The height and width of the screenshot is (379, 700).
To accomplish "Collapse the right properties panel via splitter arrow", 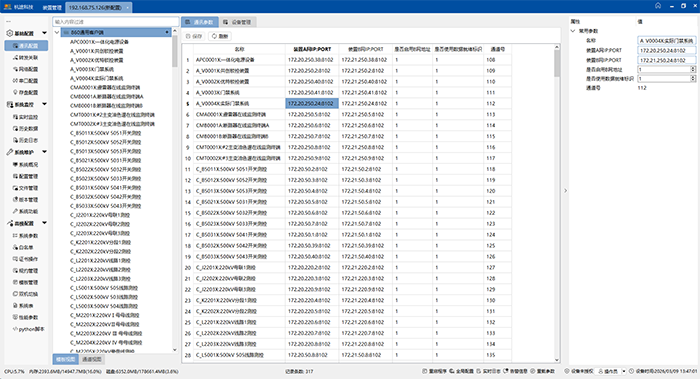I will pos(565,191).
